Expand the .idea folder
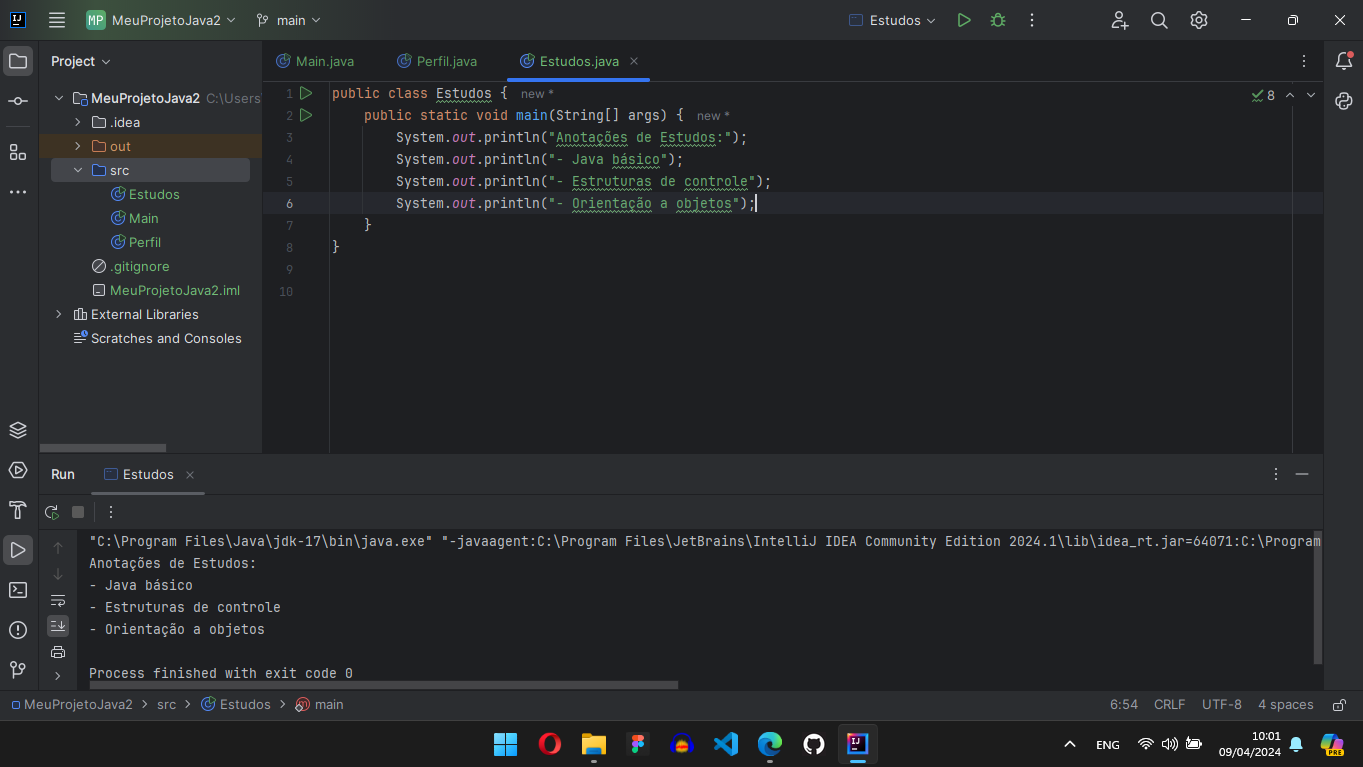1363x767 pixels. click(78, 122)
